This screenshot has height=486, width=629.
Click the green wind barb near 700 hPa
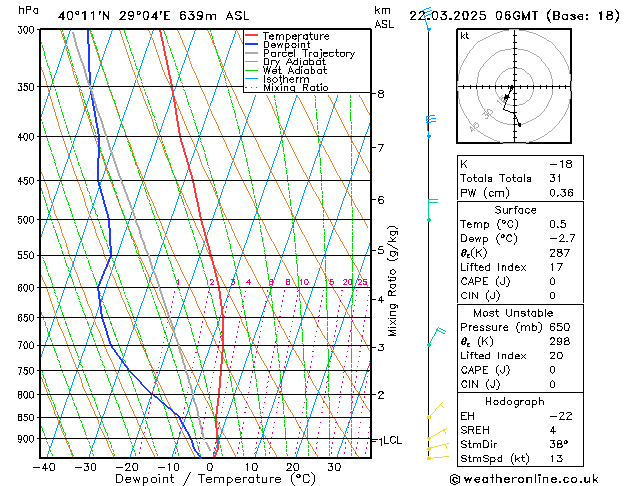(x=434, y=337)
